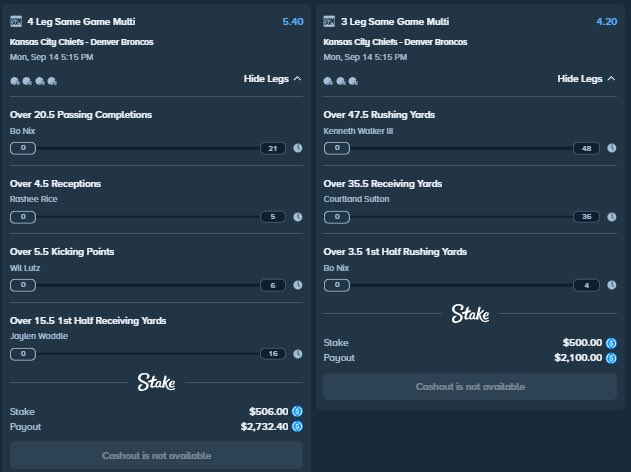
Task: Click the clock icon on Rashee Rice Receptions leg
Action: point(298,217)
